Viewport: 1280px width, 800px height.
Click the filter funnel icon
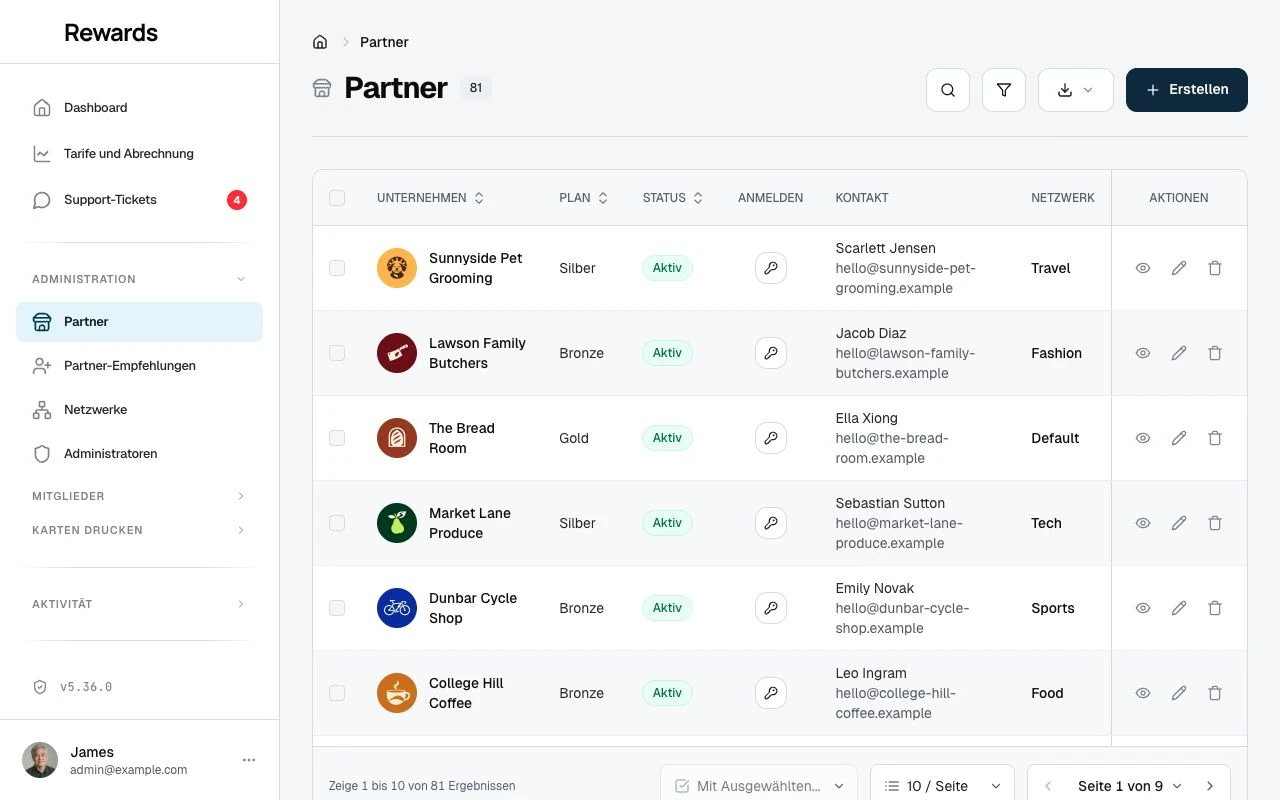[x=1004, y=90]
